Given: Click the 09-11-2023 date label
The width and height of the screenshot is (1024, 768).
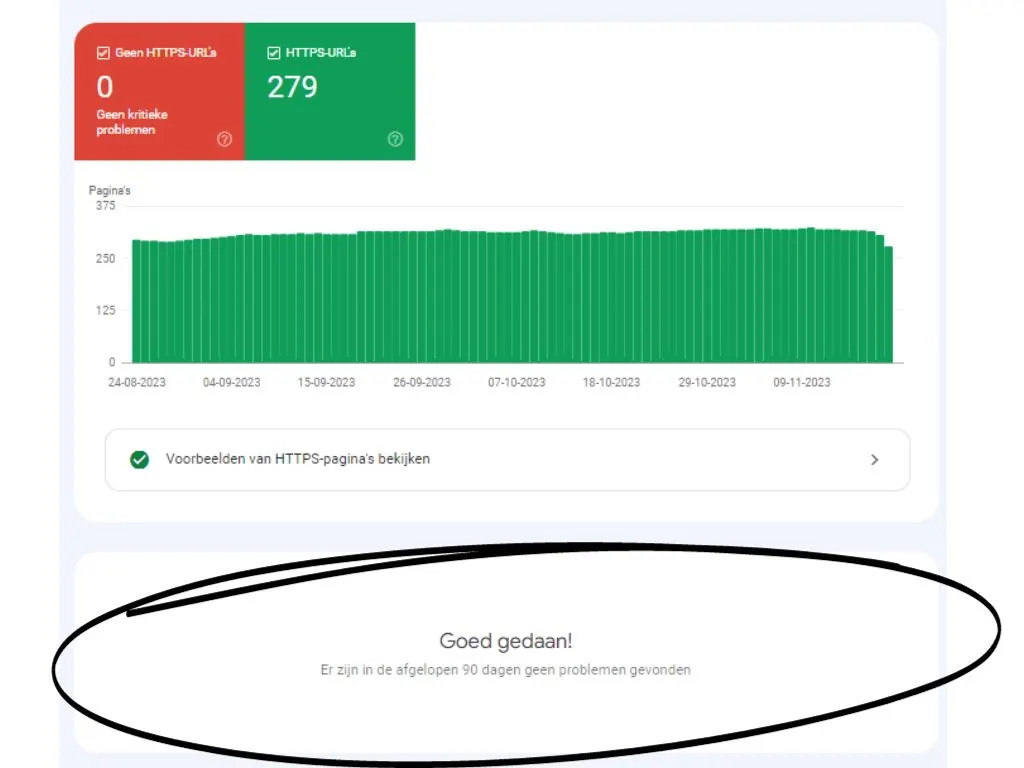Looking at the screenshot, I should coord(802,383).
